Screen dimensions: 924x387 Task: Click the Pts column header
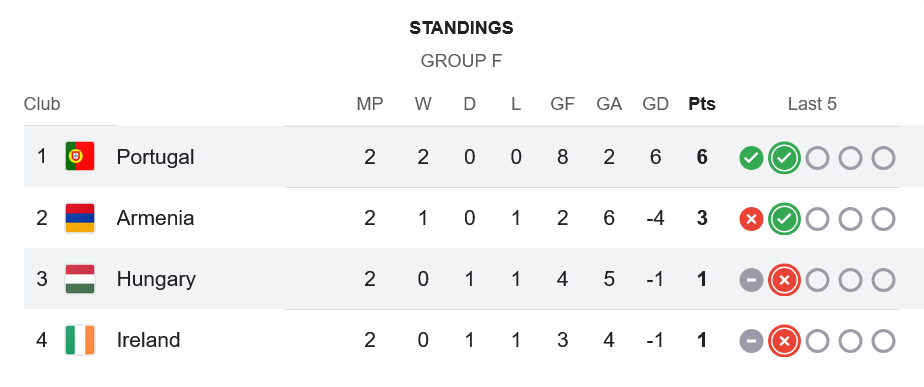point(702,104)
